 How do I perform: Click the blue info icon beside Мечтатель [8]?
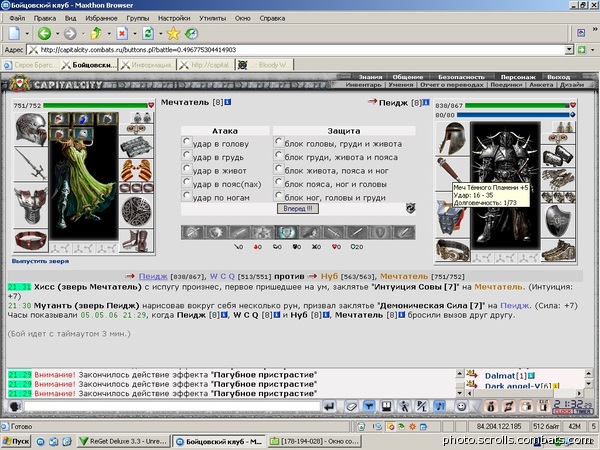228,102
